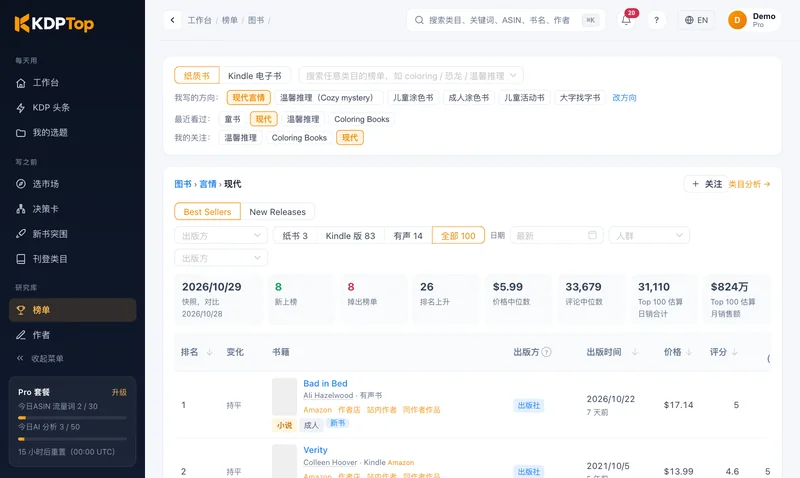
Task: Open 决策卡 icon item in sidebar
Action: click(x=21, y=209)
